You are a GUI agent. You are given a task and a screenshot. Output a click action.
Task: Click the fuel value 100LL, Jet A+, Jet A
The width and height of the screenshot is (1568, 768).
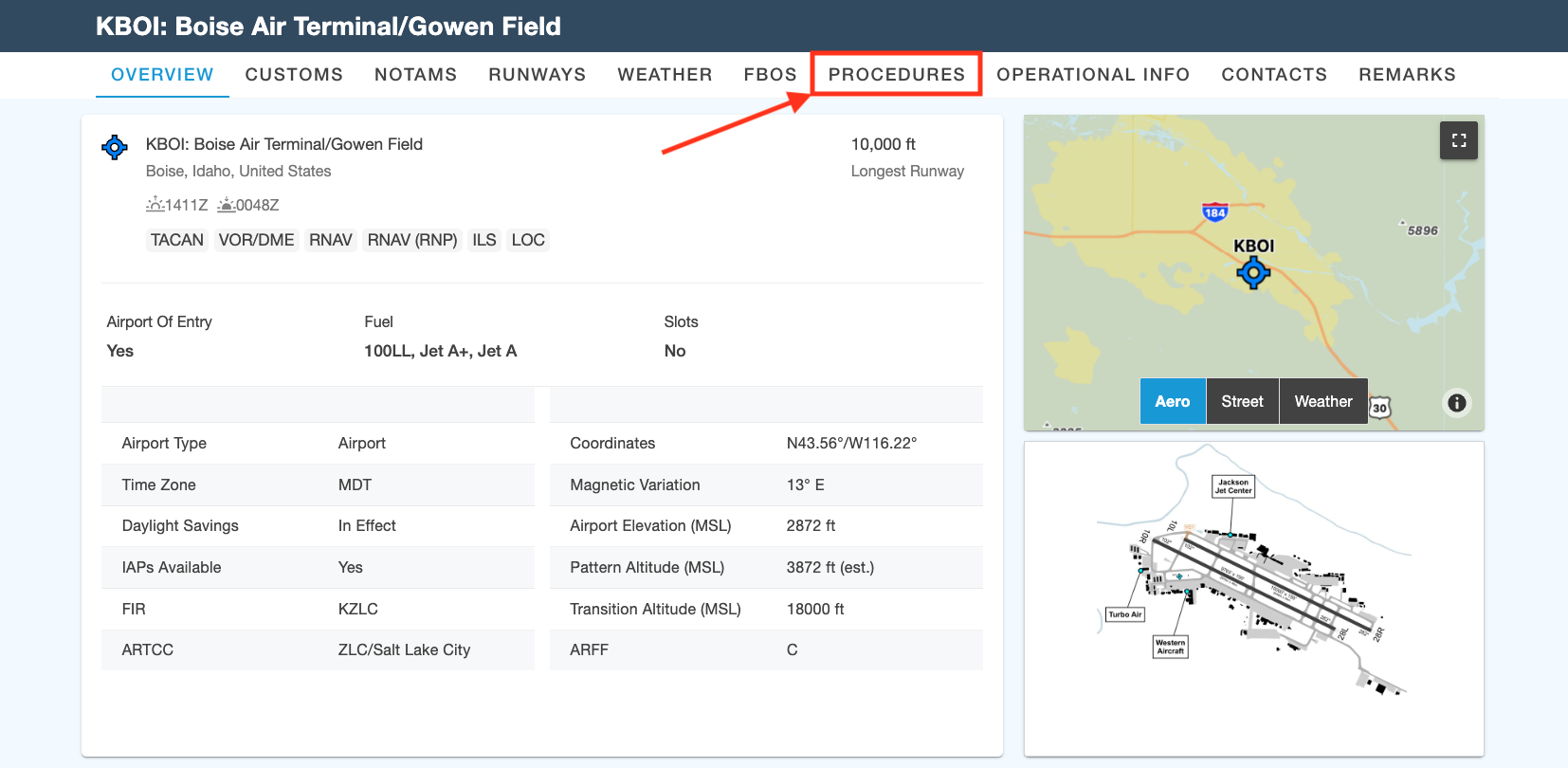tap(441, 351)
